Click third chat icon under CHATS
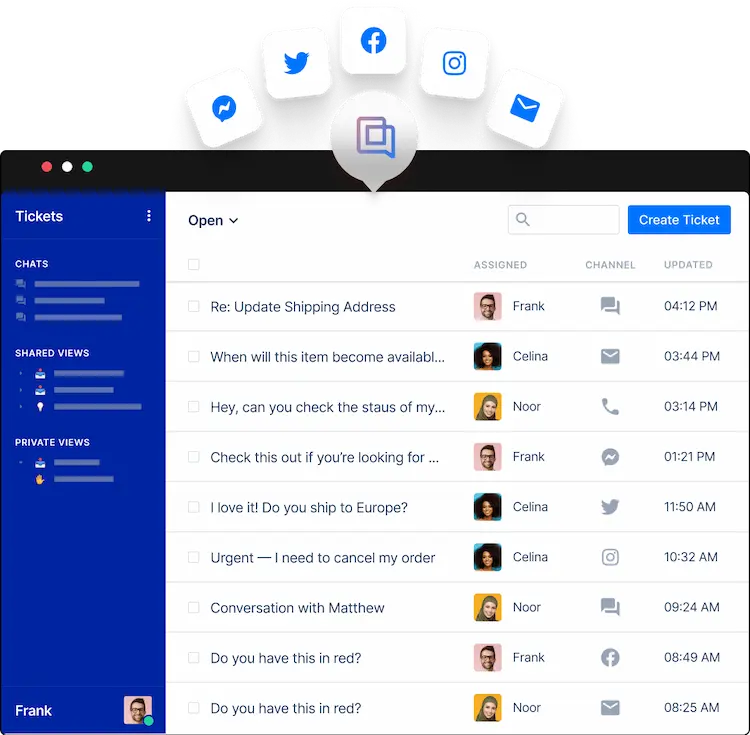The height and width of the screenshot is (735, 750). pyautogui.click(x=21, y=317)
